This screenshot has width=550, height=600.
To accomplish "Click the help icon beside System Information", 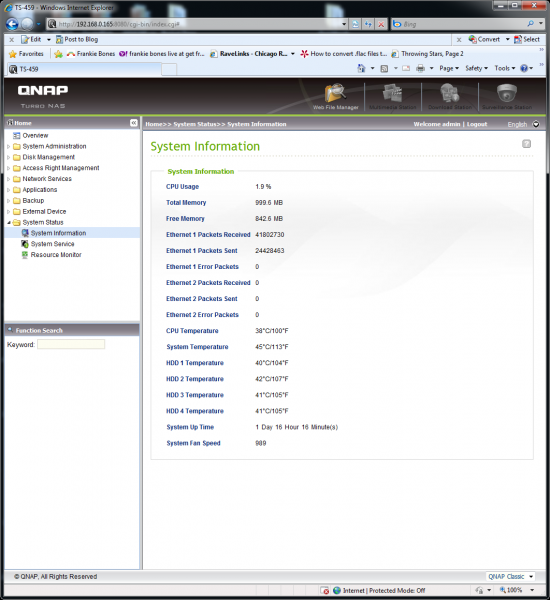I will [526, 144].
